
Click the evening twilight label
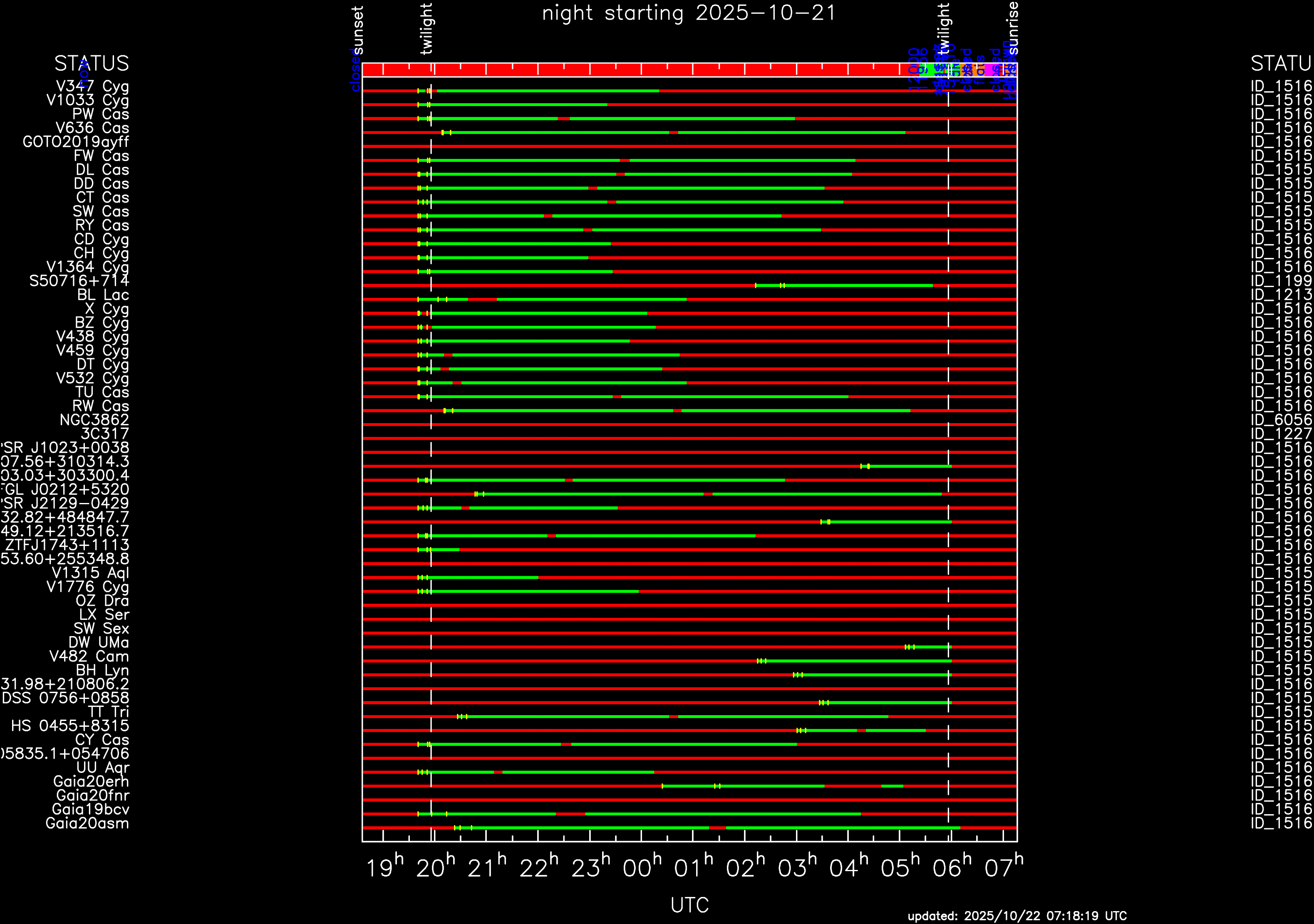[x=426, y=29]
